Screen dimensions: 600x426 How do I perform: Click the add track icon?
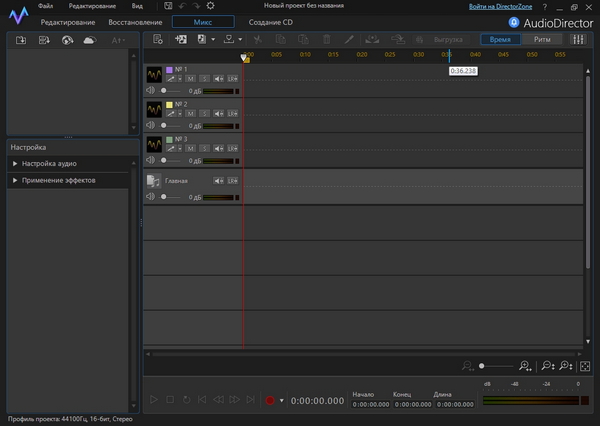(181, 39)
